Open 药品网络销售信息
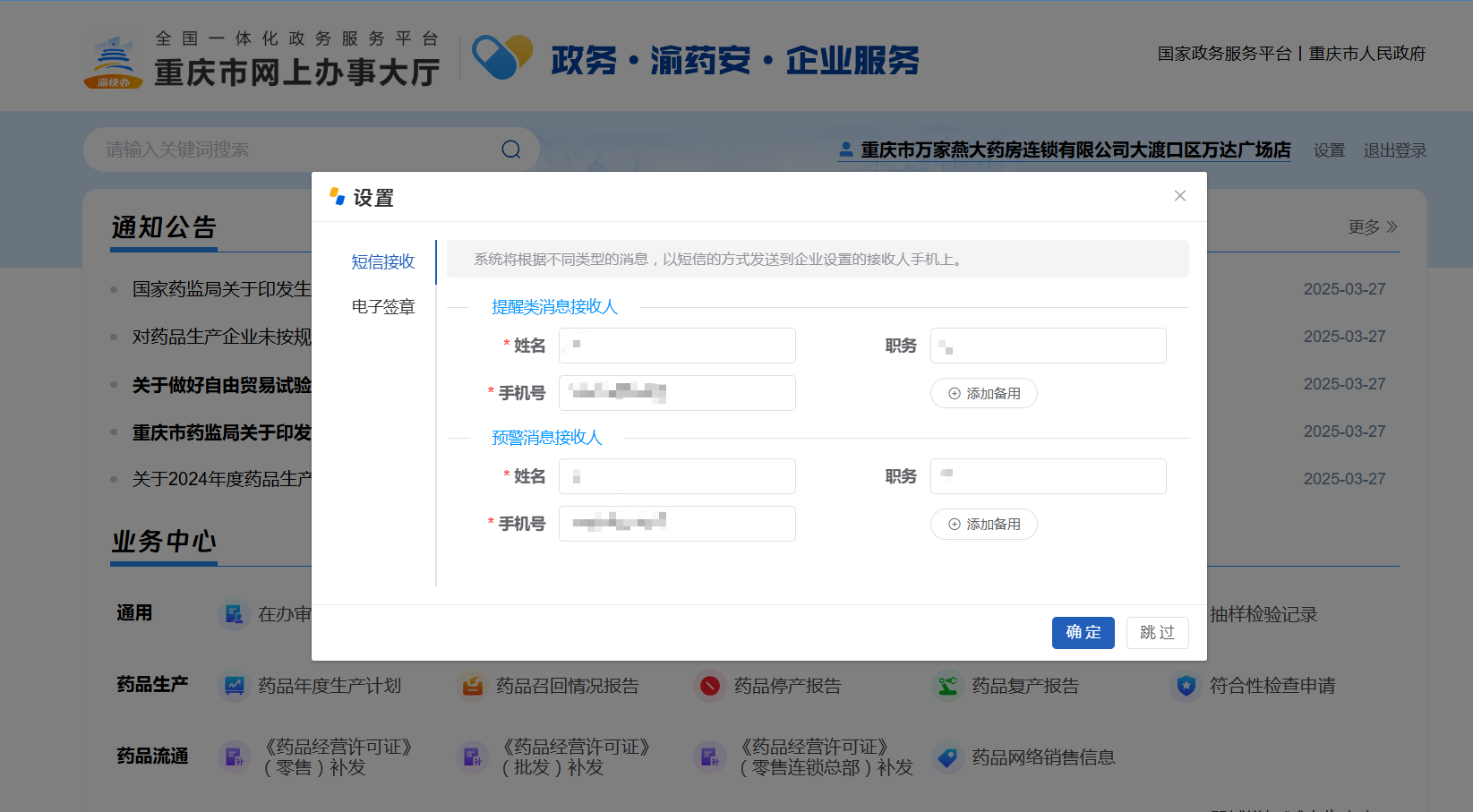The image size is (1473, 812). tap(1043, 757)
